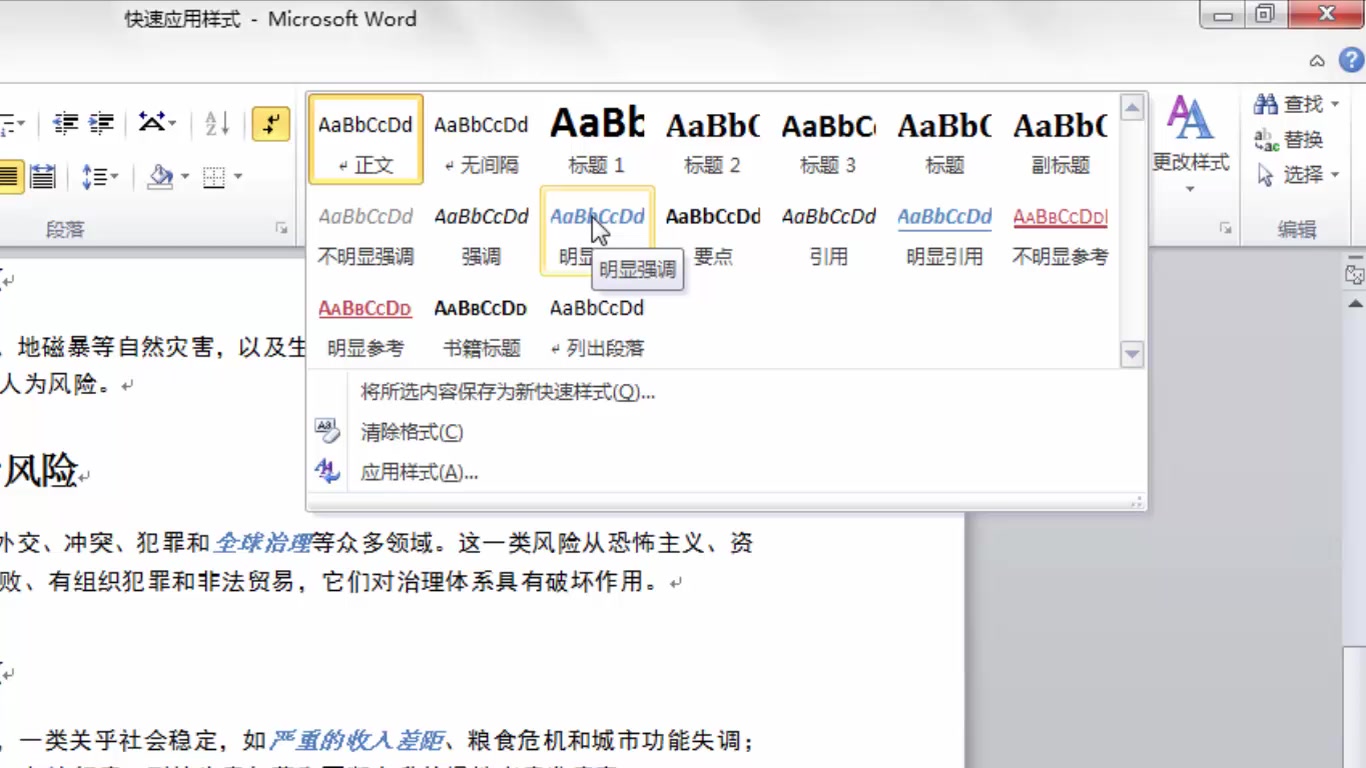Apply the 引用 style

coord(828,232)
